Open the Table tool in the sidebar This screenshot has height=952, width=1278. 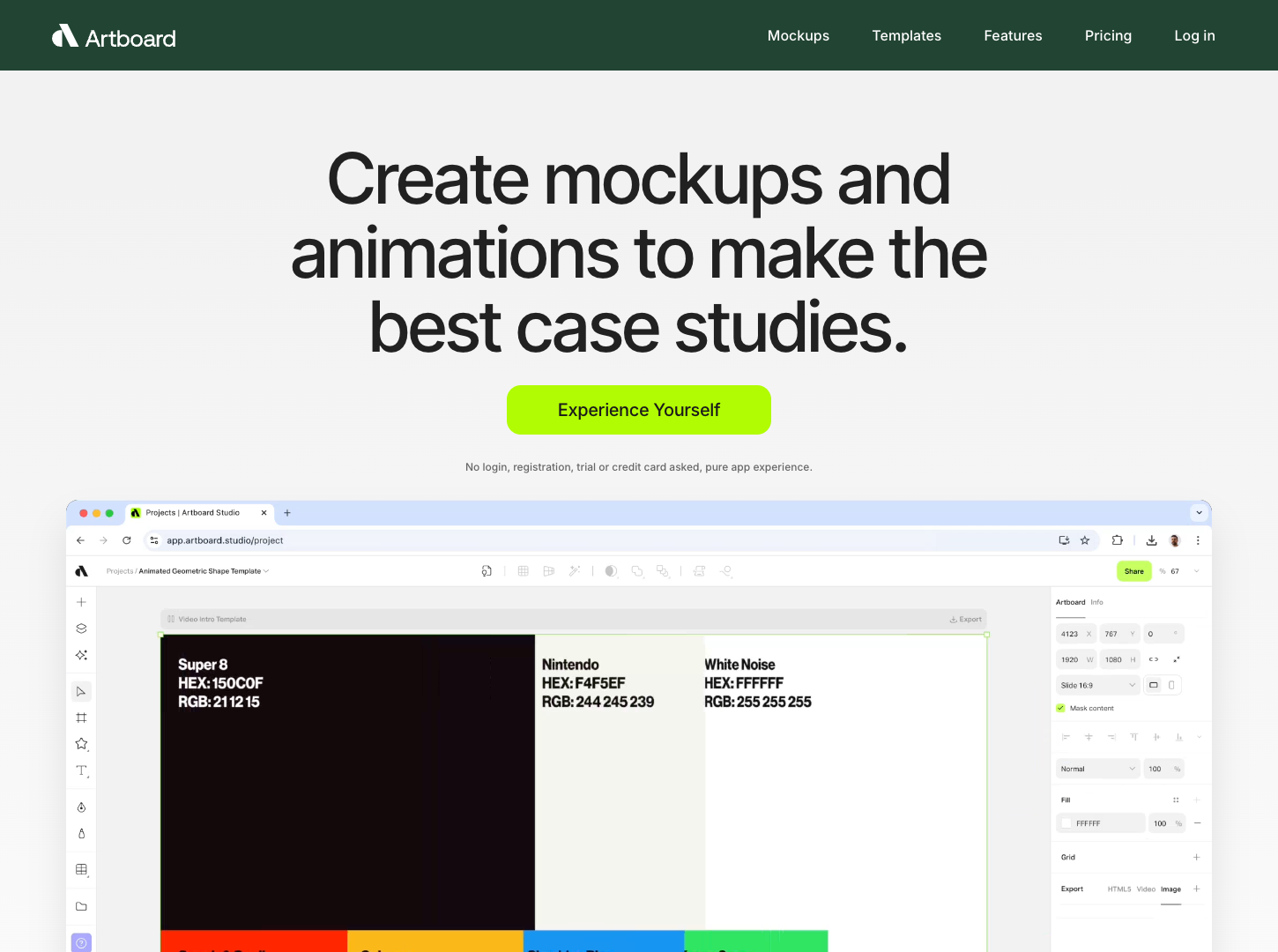click(x=81, y=870)
